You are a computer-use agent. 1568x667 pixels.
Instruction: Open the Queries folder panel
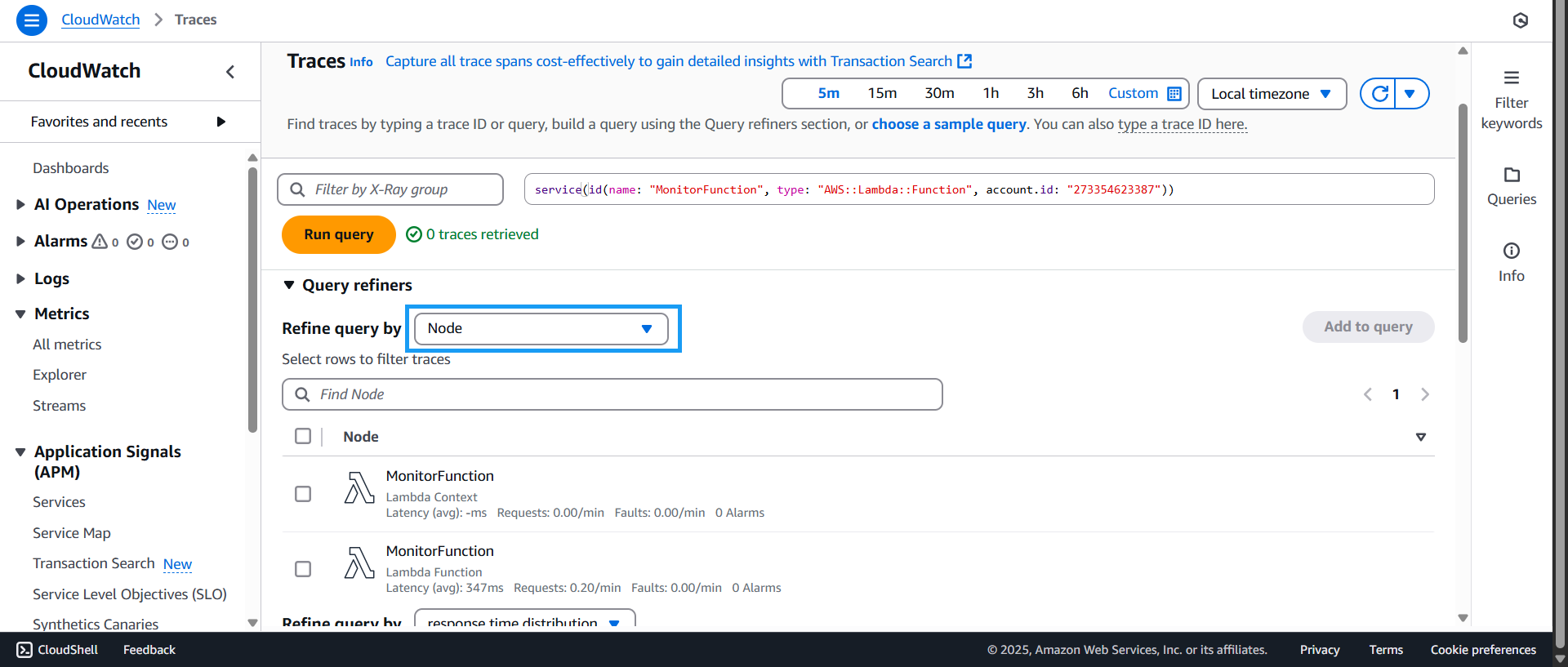click(x=1511, y=186)
